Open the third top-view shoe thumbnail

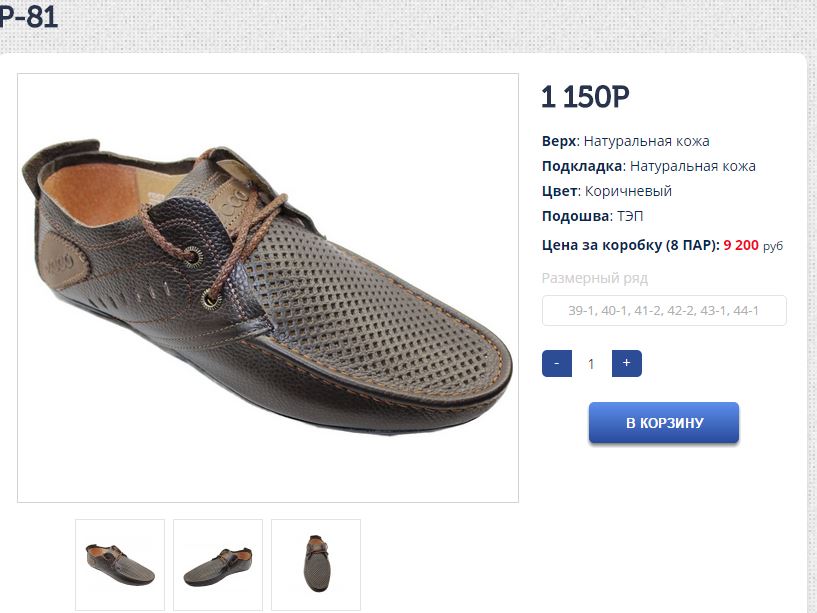(316, 565)
